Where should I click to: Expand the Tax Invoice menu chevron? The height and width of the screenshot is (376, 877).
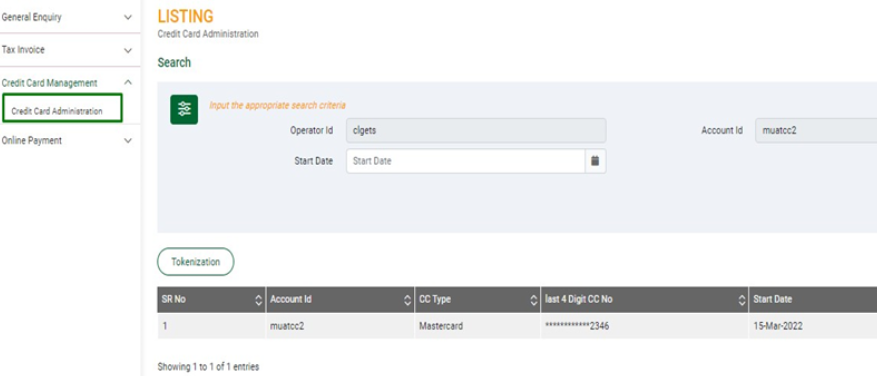128,50
